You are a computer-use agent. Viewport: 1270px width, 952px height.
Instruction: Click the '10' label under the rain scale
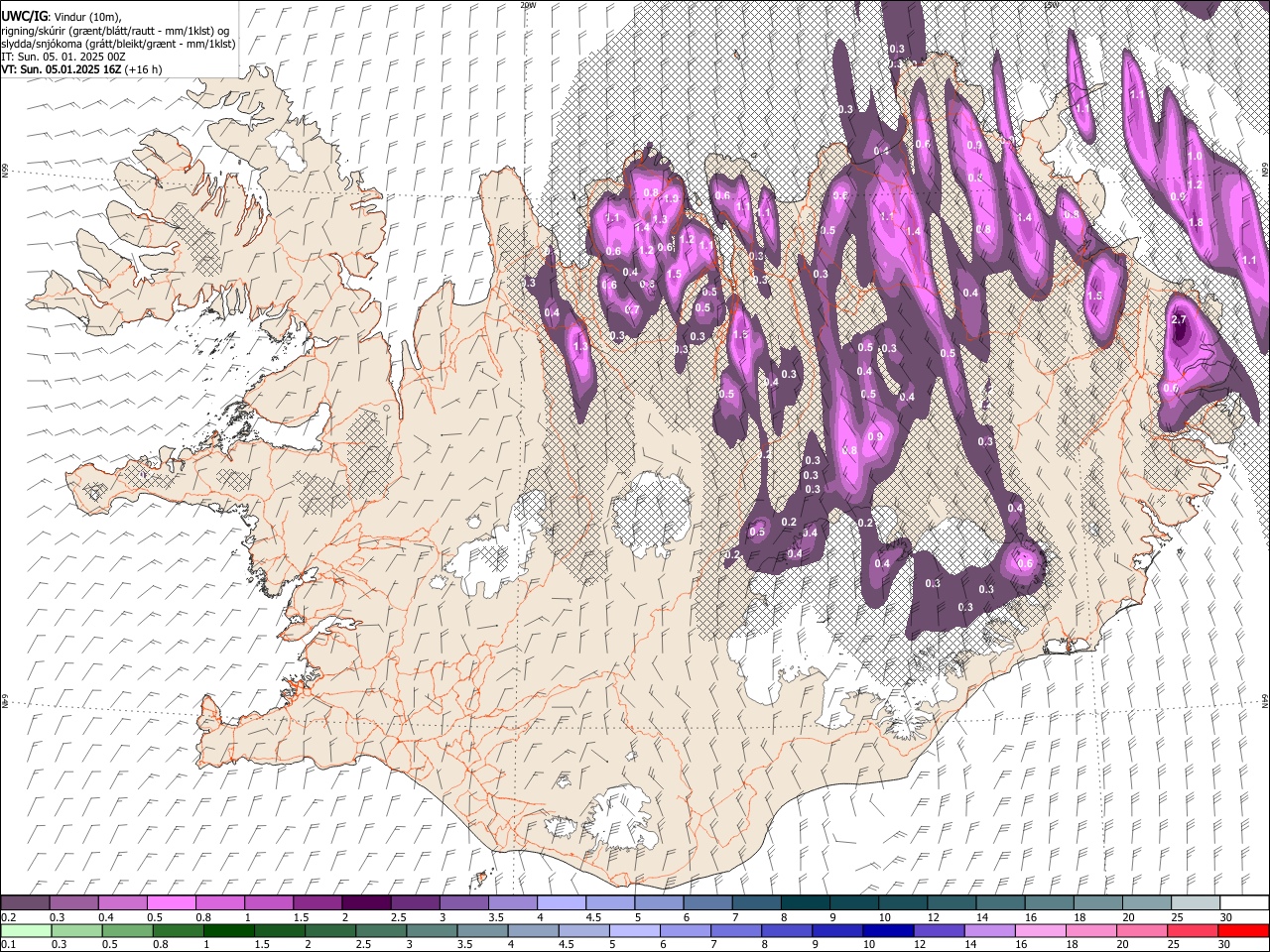[x=868, y=944]
